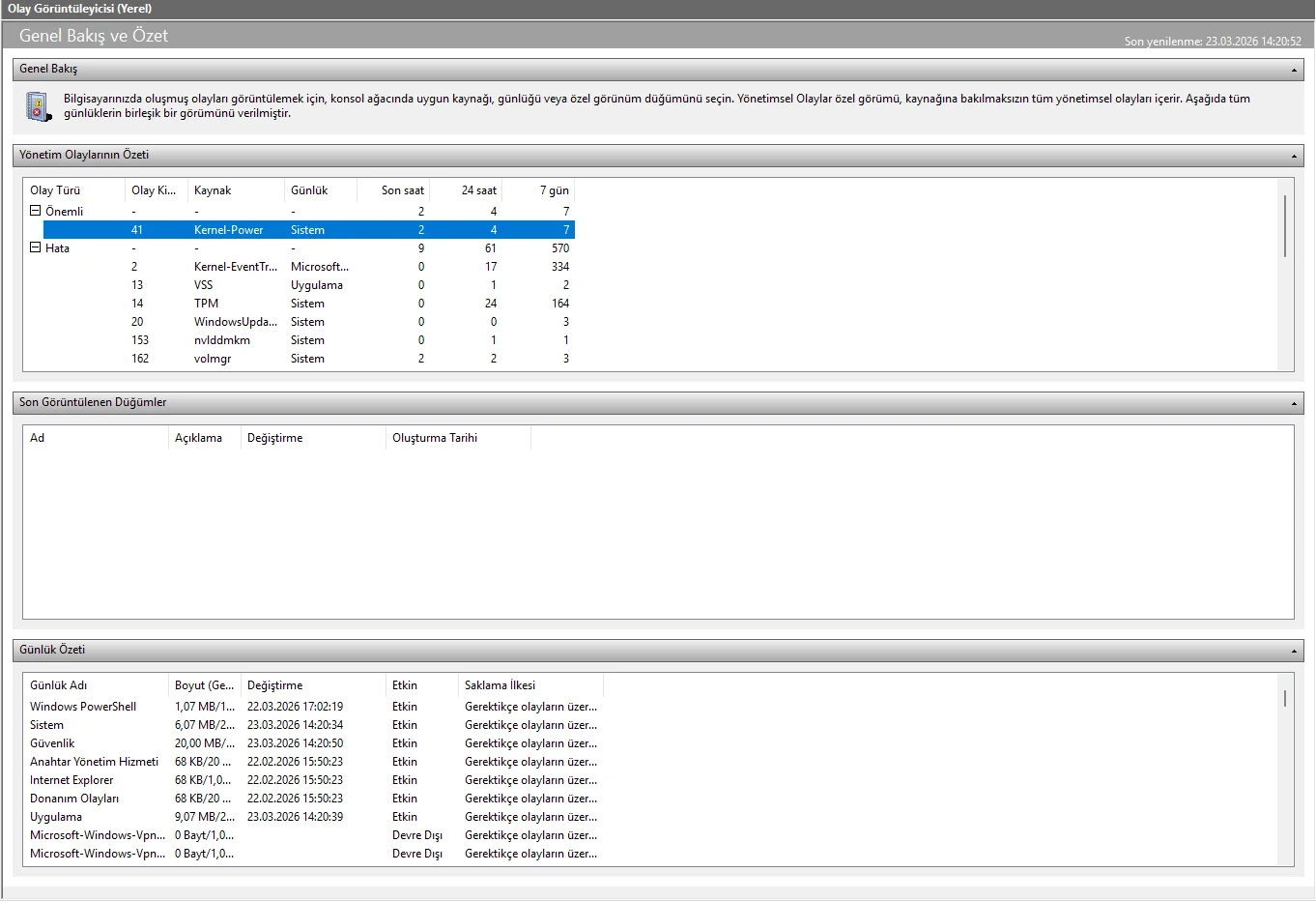1316x901 pixels.
Task: Sort by the Son saat column header
Action: click(x=393, y=190)
